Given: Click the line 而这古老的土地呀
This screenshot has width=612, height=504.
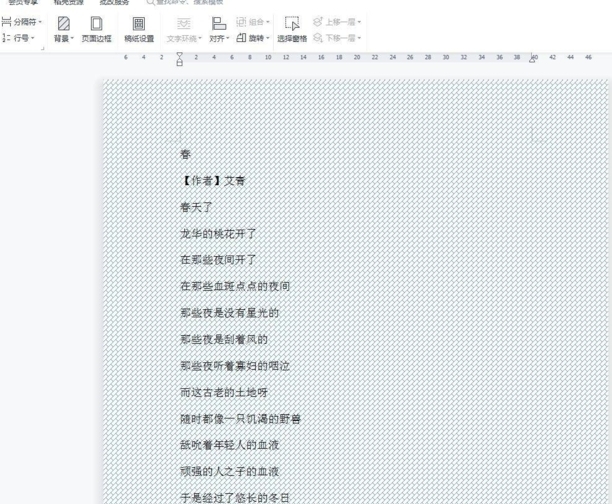Looking at the screenshot, I should click(x=224, y=392).
